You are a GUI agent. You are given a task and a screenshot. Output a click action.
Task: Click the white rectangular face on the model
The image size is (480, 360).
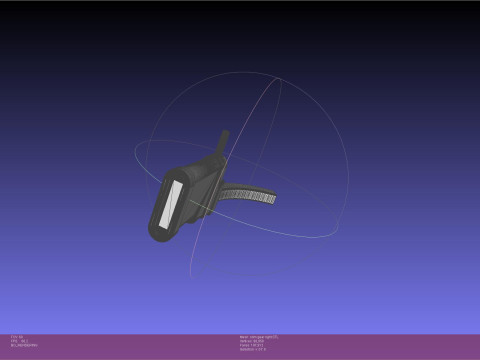pos(170,205)
